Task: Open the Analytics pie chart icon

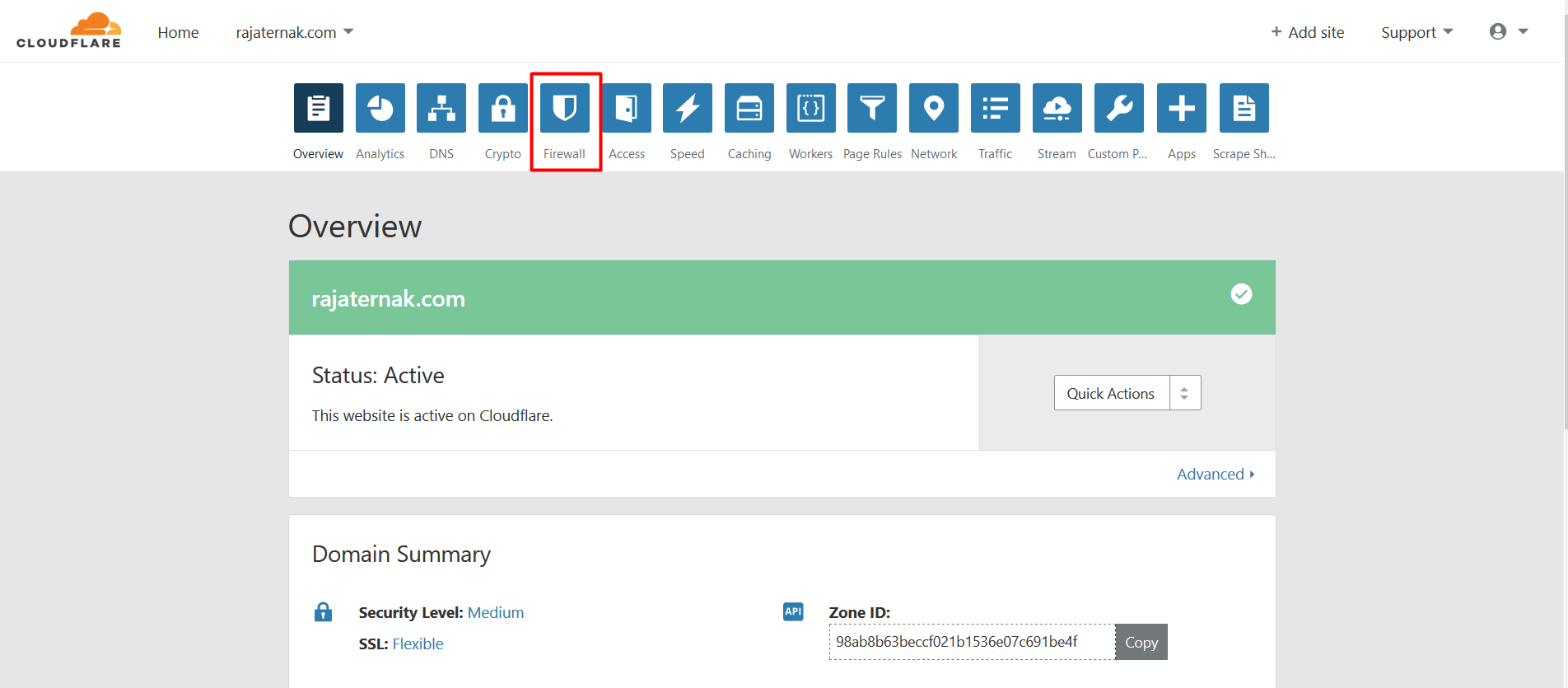Action: pos(380,108)
